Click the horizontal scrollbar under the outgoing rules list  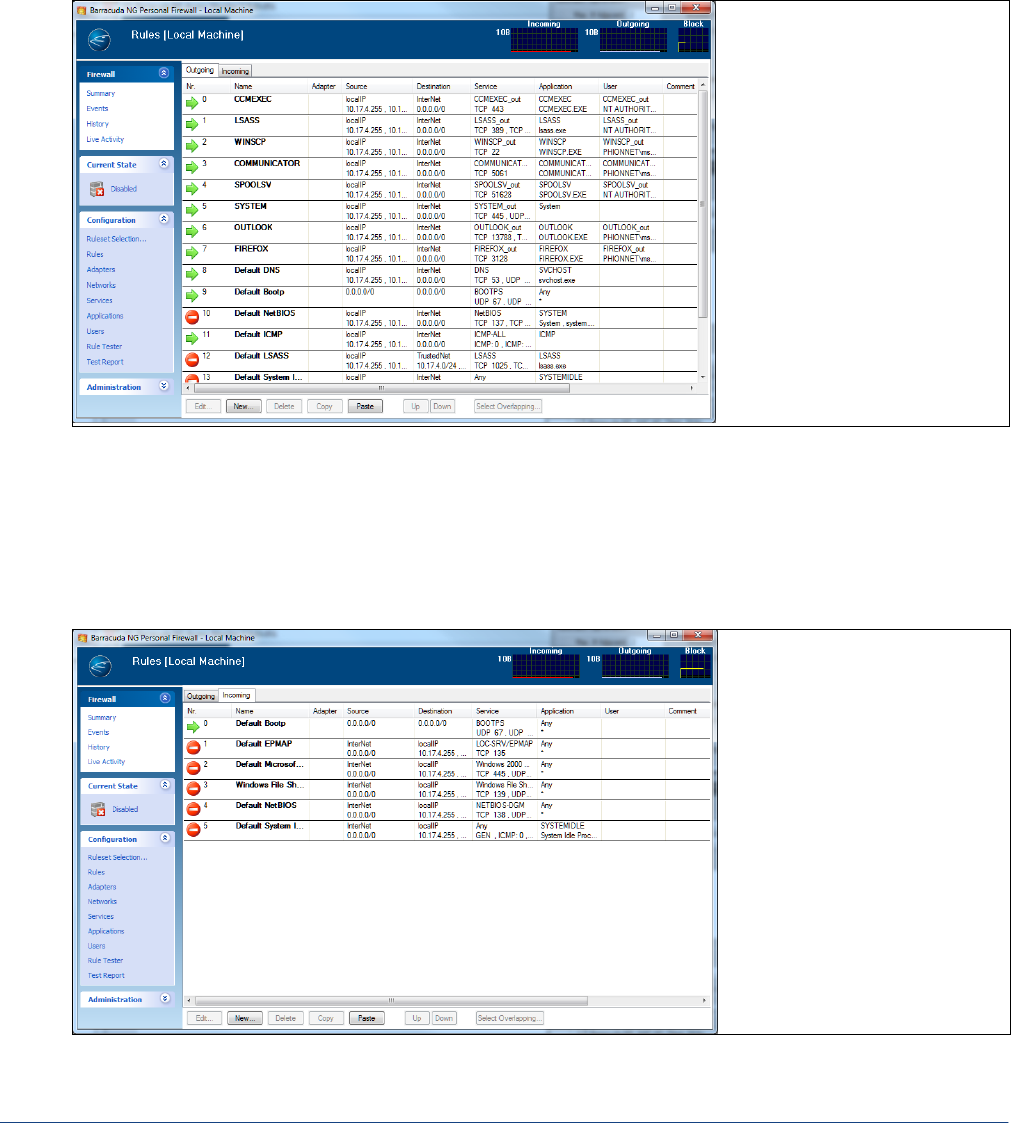point(382,388)
